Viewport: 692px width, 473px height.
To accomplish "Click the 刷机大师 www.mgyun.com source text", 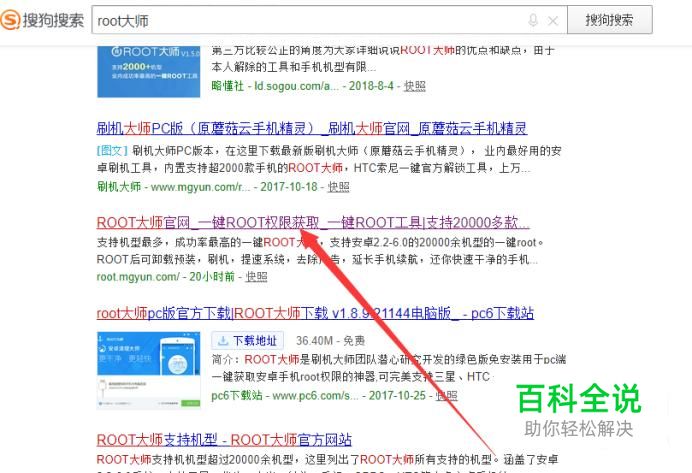I will pos(173,187).
